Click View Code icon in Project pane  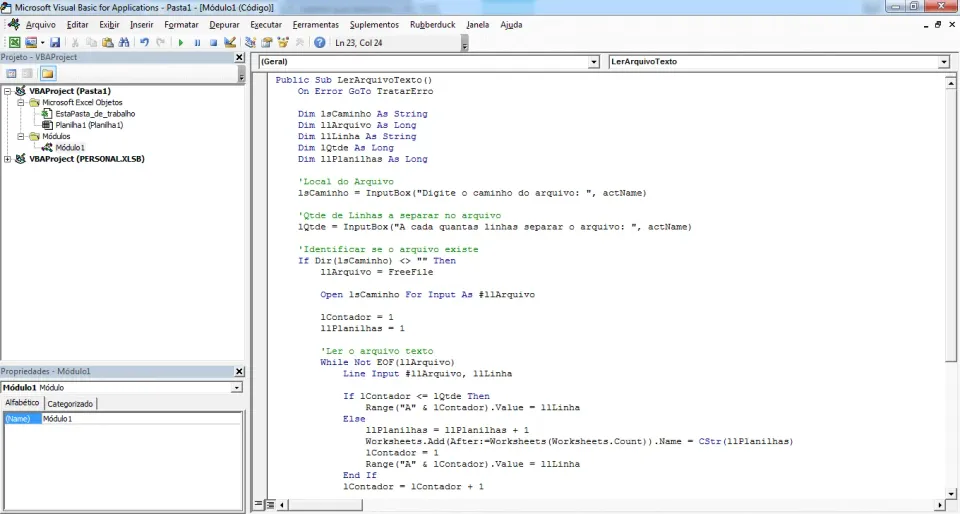11,73
